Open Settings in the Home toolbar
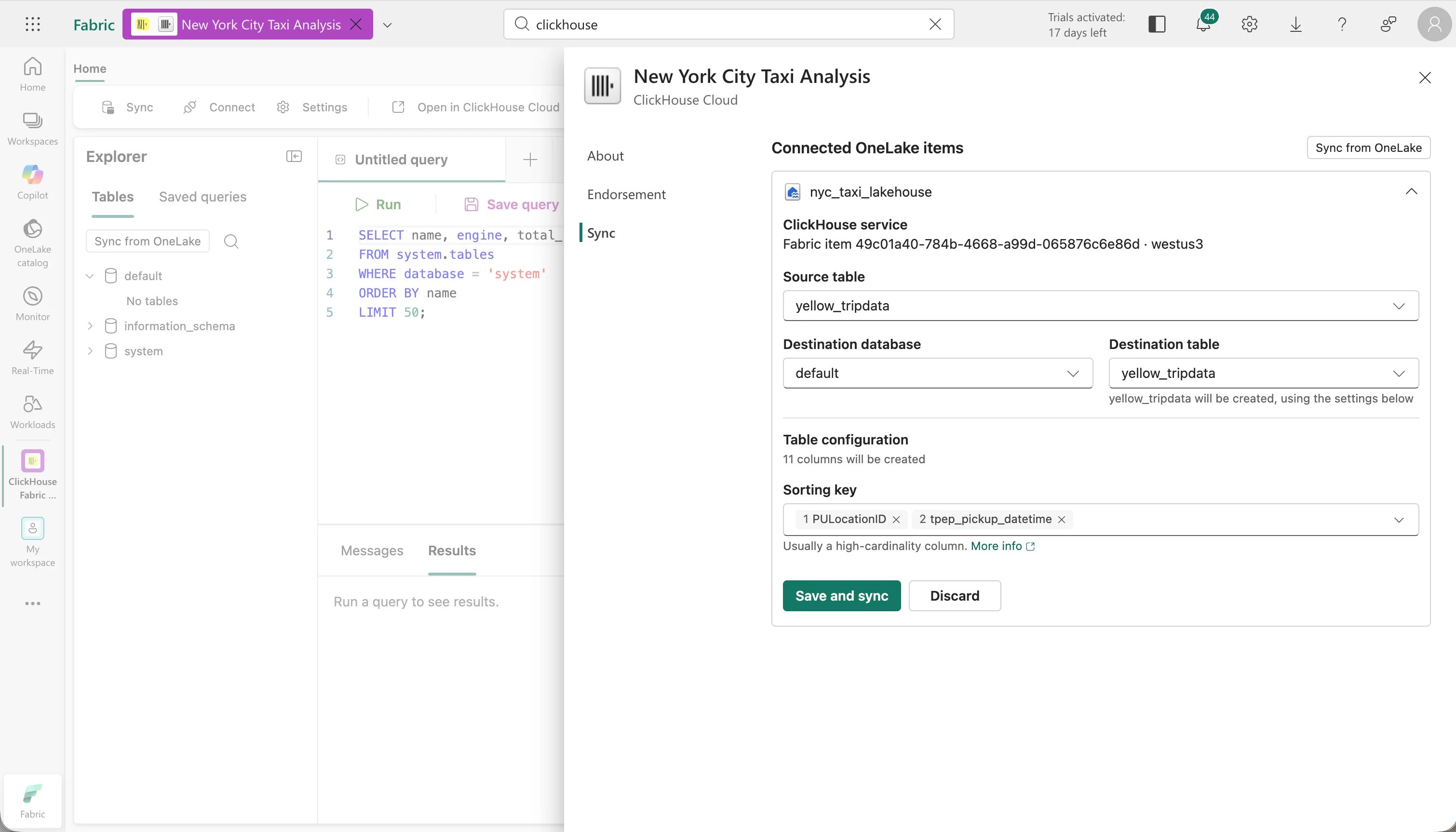The image size is (1456, 832). (x=312, y=107)
